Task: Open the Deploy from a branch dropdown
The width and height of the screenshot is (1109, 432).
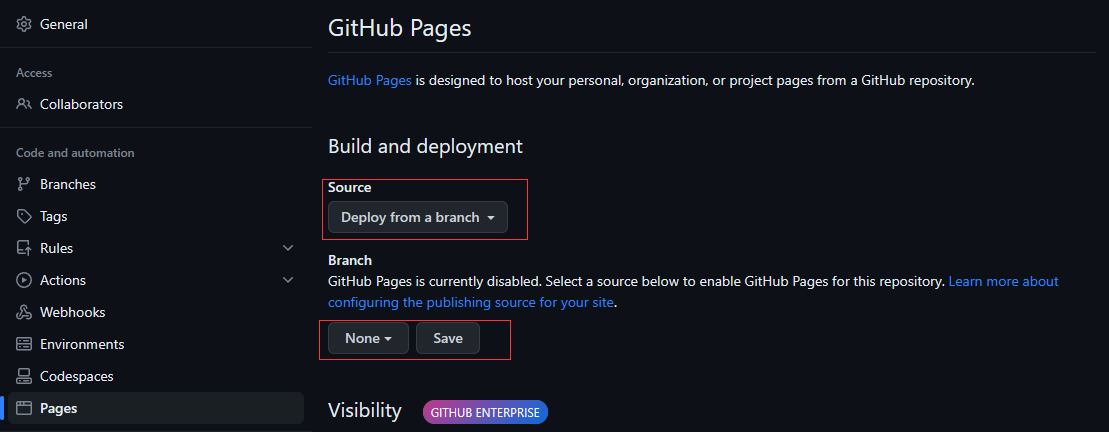Action: (417, 217)
